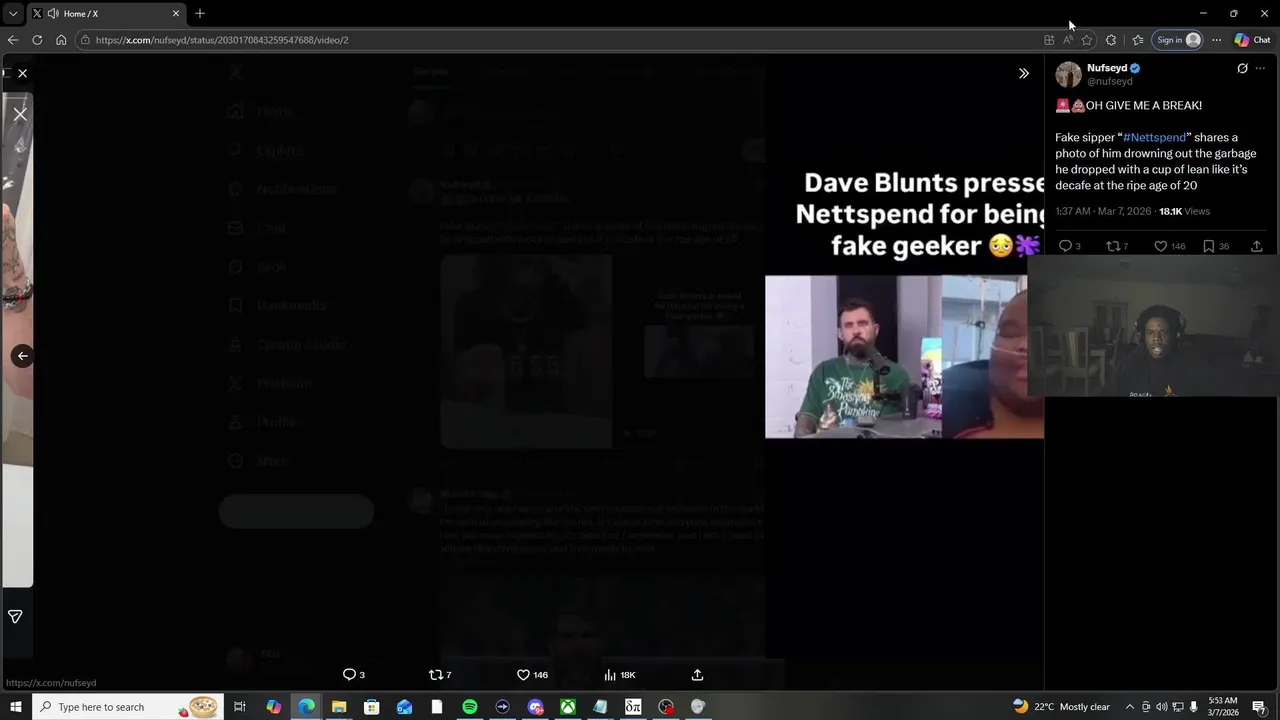Close the media viewer with top-left X
Viewport: 1280px width, 720px height.
click(22, 73)
